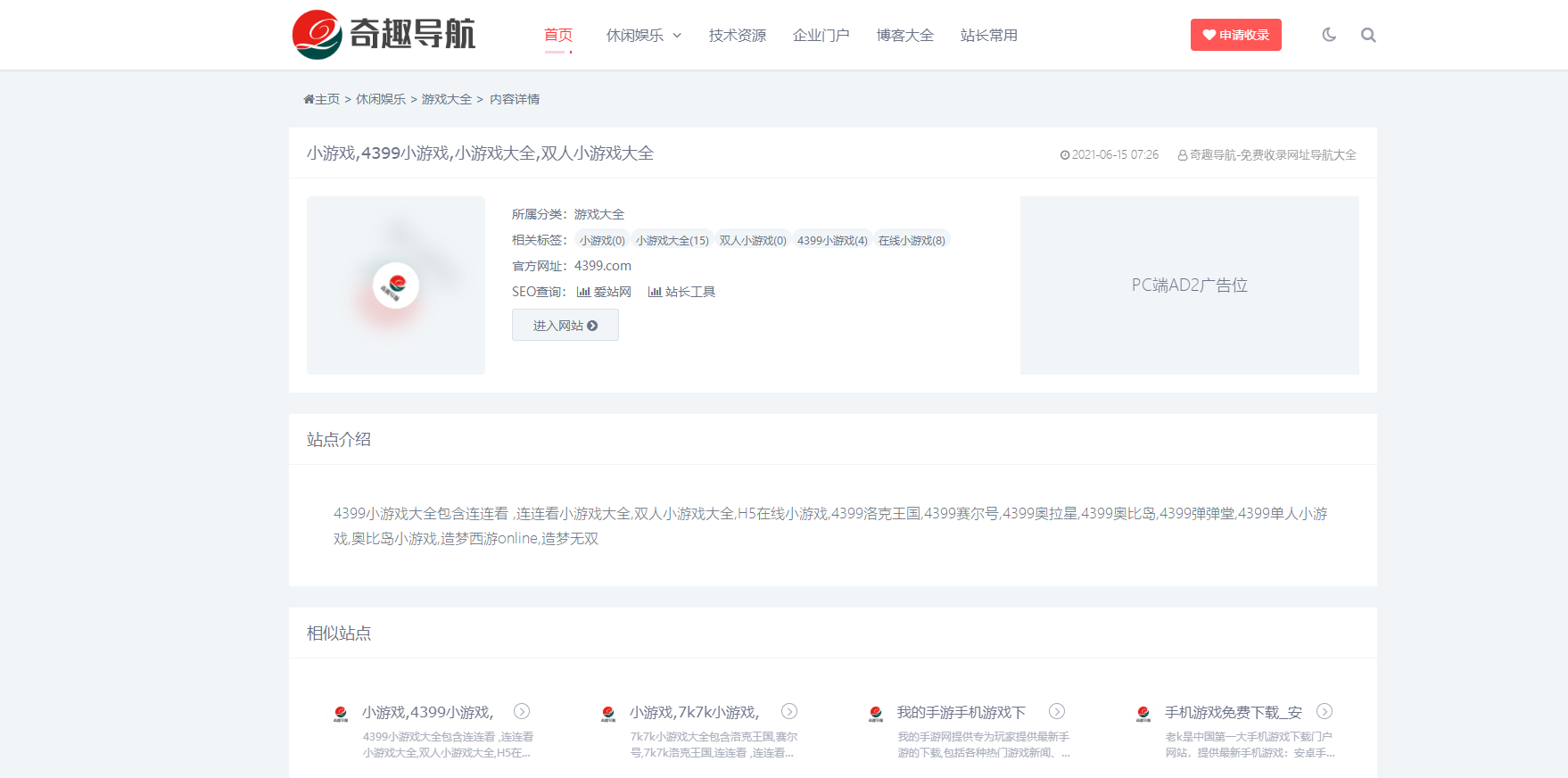Viewport: 1568px width, 778px height.
Task: Open similar site 小游戏,4399小游戏 title
Action: tap(427, 712)
